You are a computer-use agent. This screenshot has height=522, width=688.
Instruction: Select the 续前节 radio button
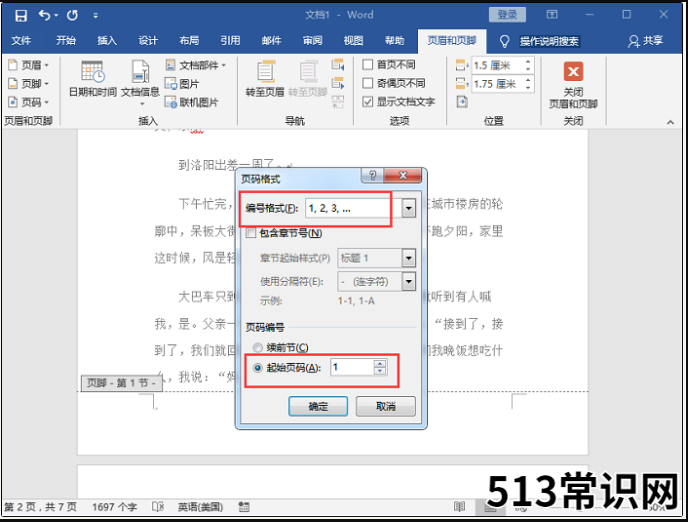(258, 348)
